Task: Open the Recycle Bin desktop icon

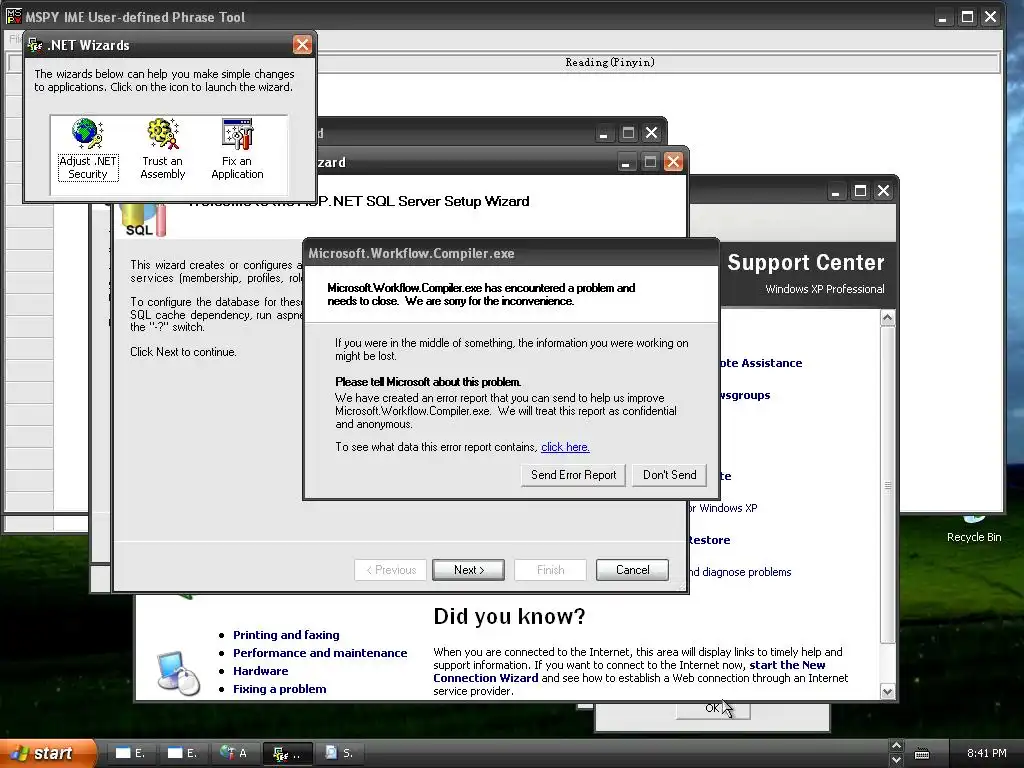Action: (x=973, y=529)
